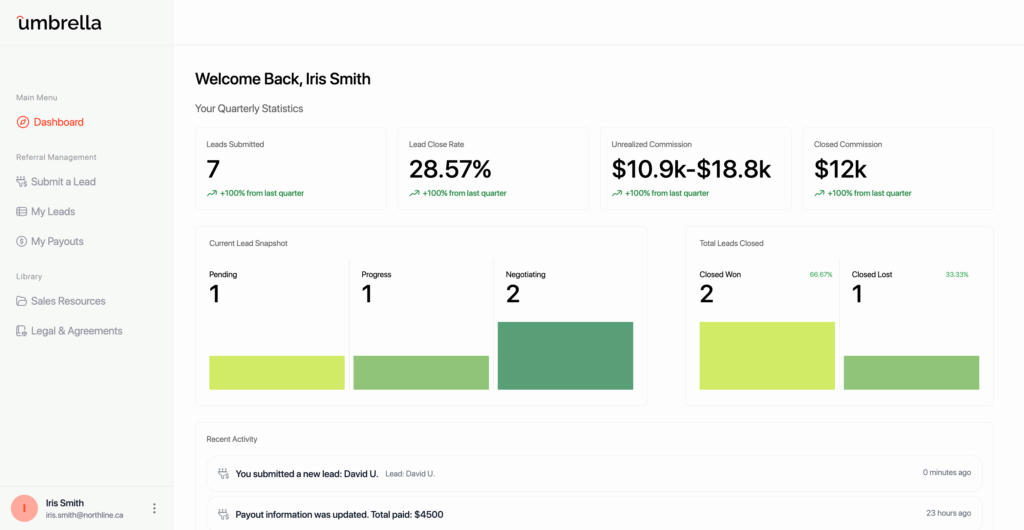This screenshot has width=1024, height=530.
Task: Go to the My Payouts page
Action: click(x=57, y=242)
